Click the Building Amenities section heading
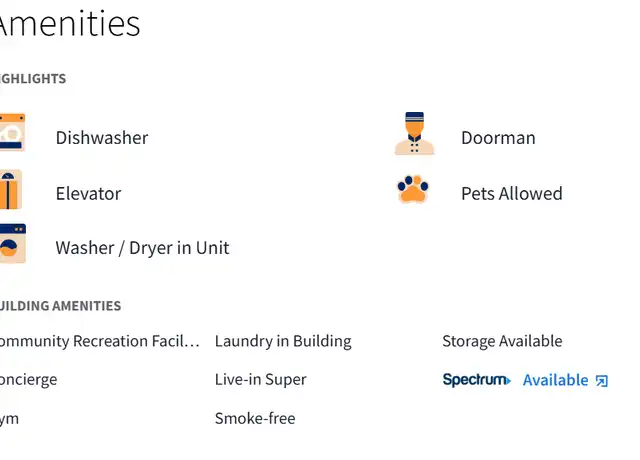This screenshot has width=640, height=460. pyautogui.click(x=60, y=306)
